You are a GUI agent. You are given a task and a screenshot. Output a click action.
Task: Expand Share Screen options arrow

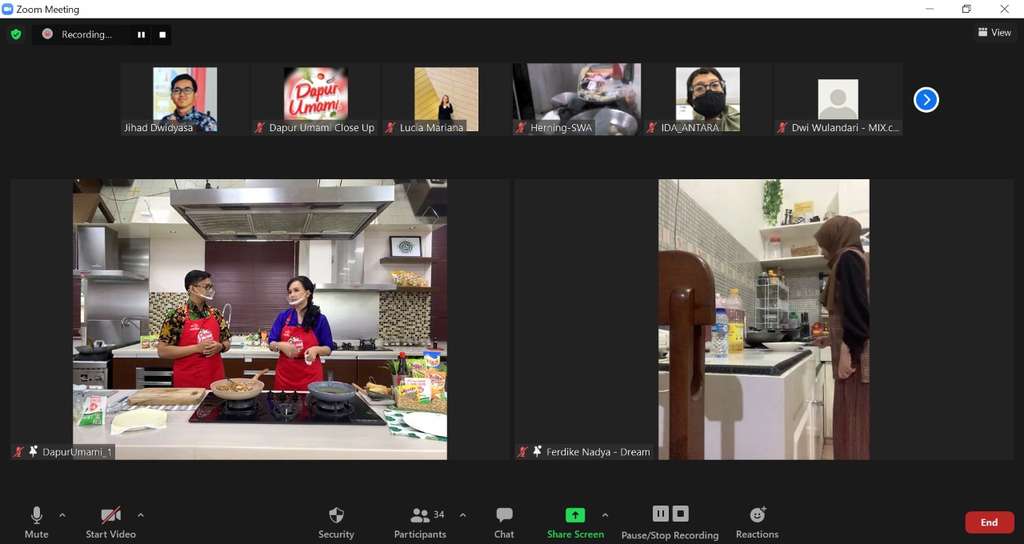click(605, 515)
